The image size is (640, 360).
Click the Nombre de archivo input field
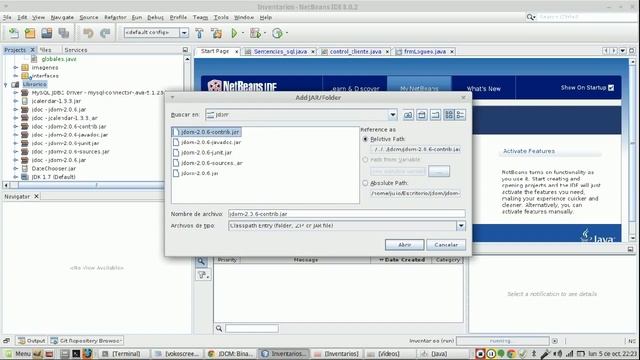coord(347,214)
